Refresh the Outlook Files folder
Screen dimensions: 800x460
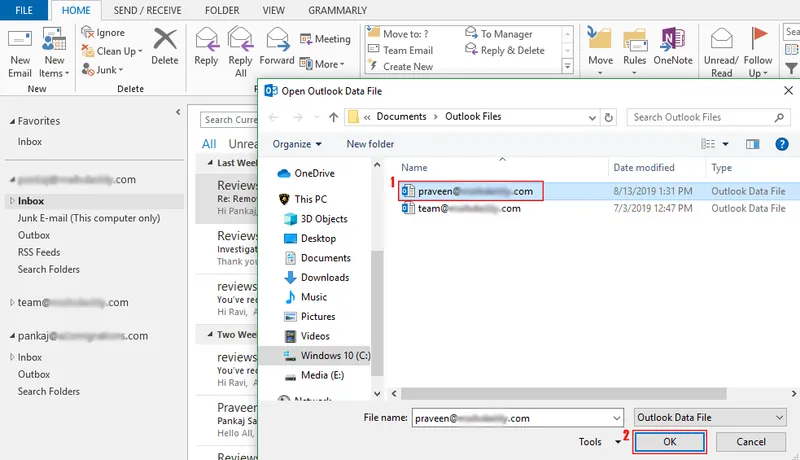[608, 117]
